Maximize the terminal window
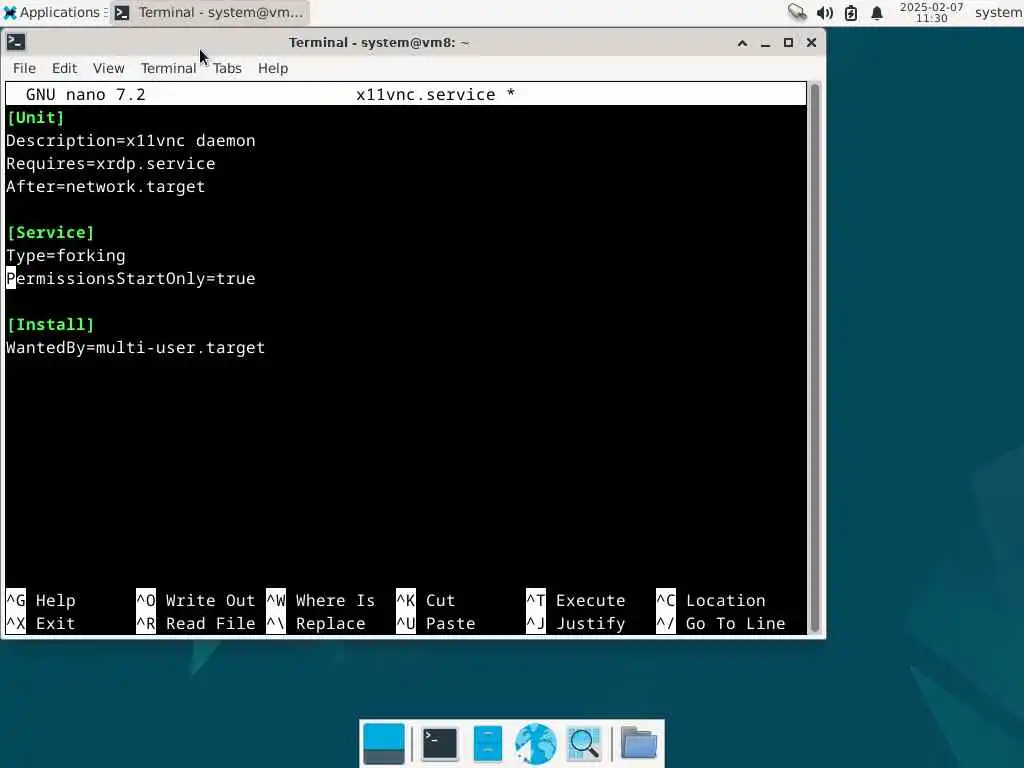The height and width of the screenshot is (768, 1024). pos(788,43)
